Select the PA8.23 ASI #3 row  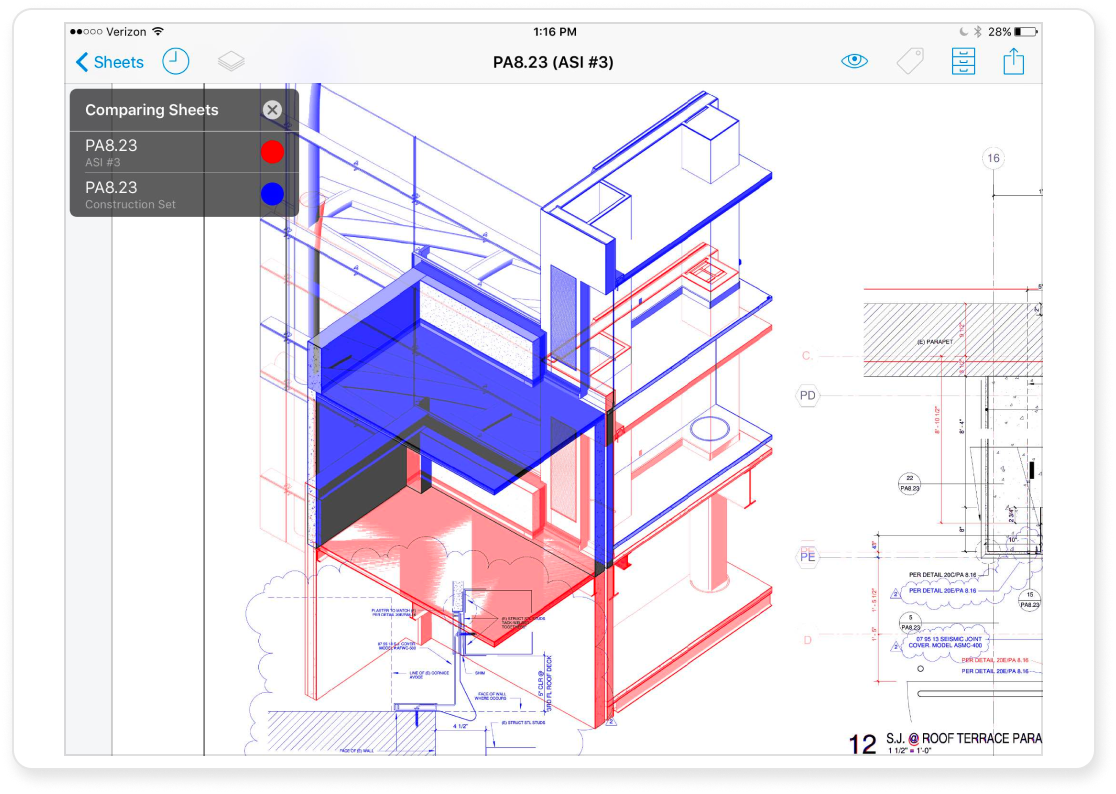(x=184, y=152)
